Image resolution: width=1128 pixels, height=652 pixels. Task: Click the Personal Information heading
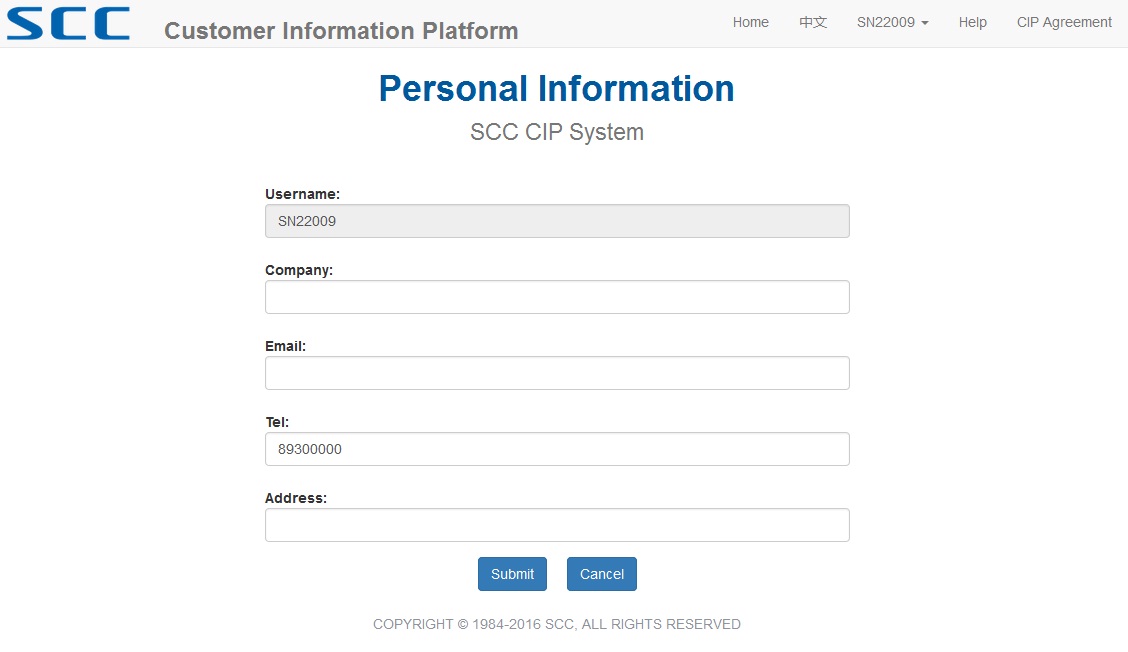point(557,89)
